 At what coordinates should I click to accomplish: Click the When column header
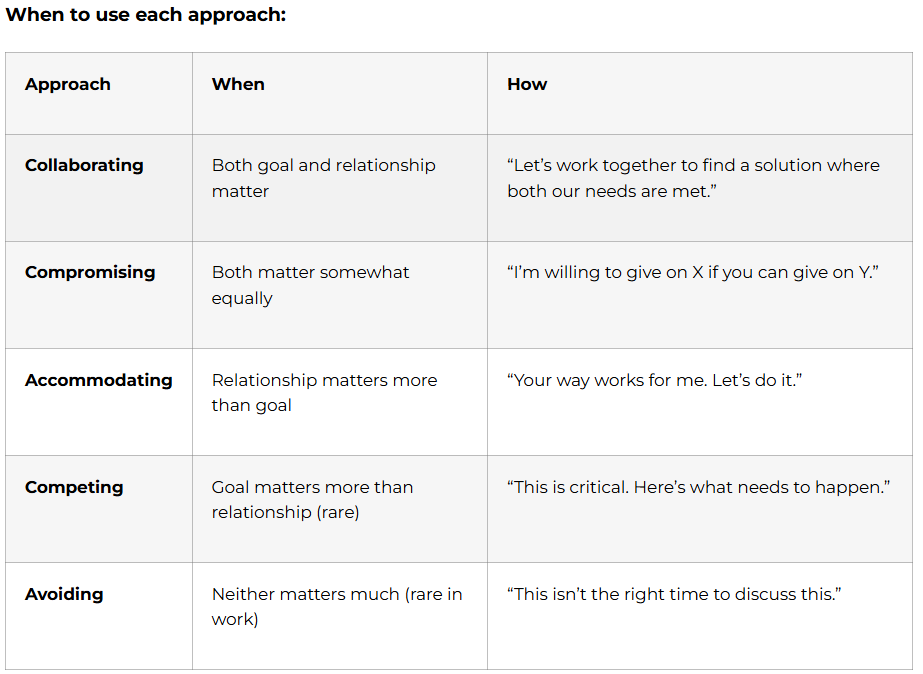pyautogui.click(x=238, y=84)
